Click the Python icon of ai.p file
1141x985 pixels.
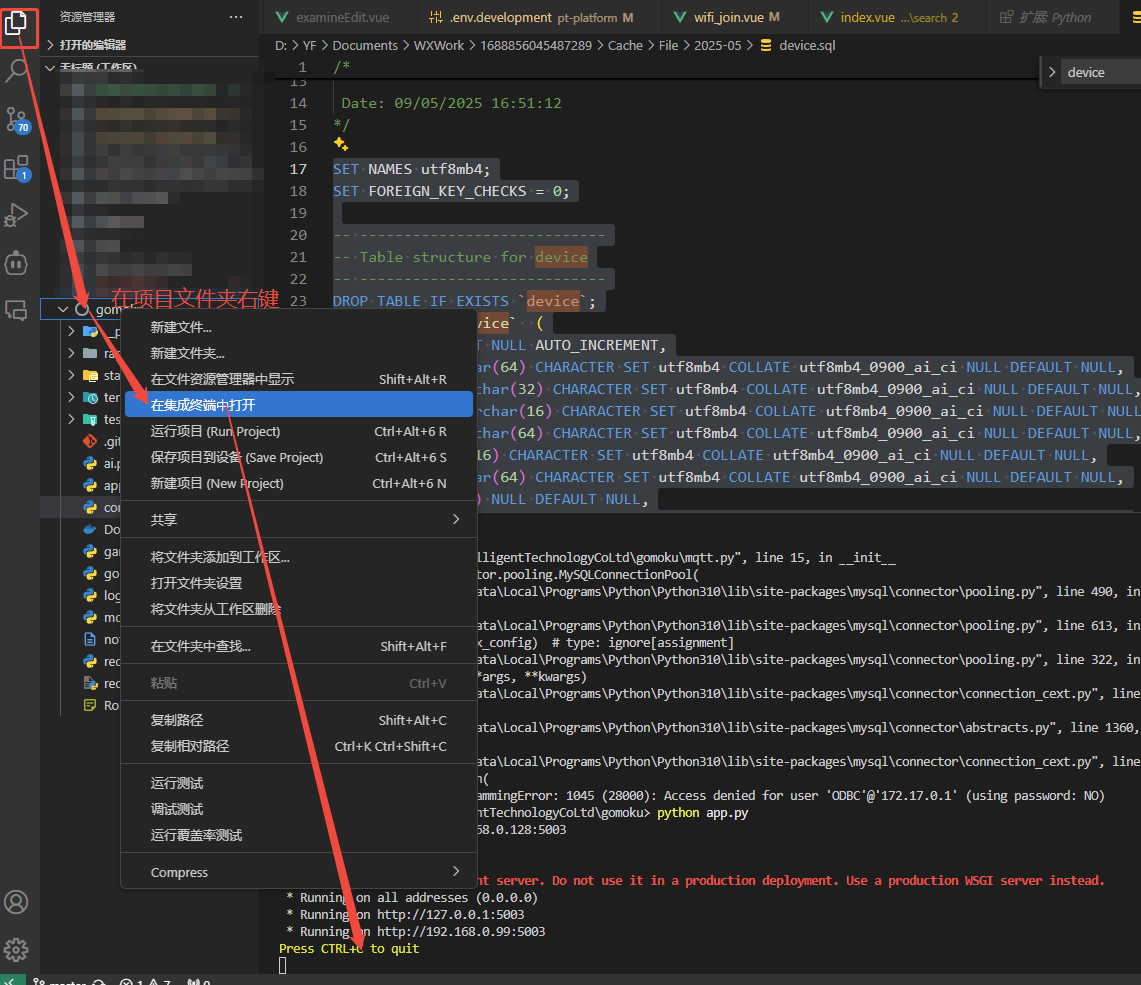click(90, 463)
